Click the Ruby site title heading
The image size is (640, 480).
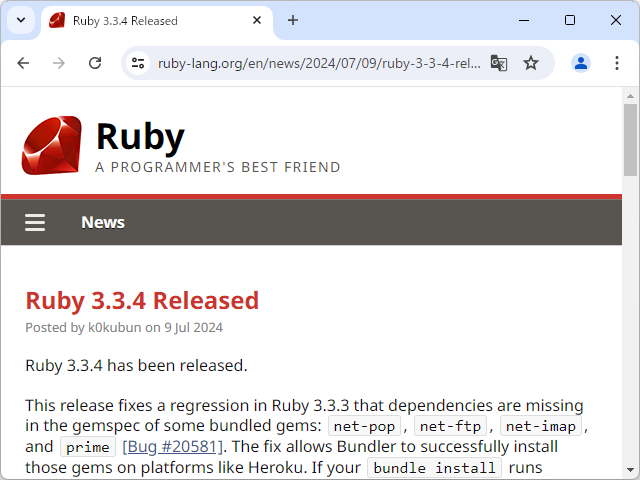pos(140,137)
